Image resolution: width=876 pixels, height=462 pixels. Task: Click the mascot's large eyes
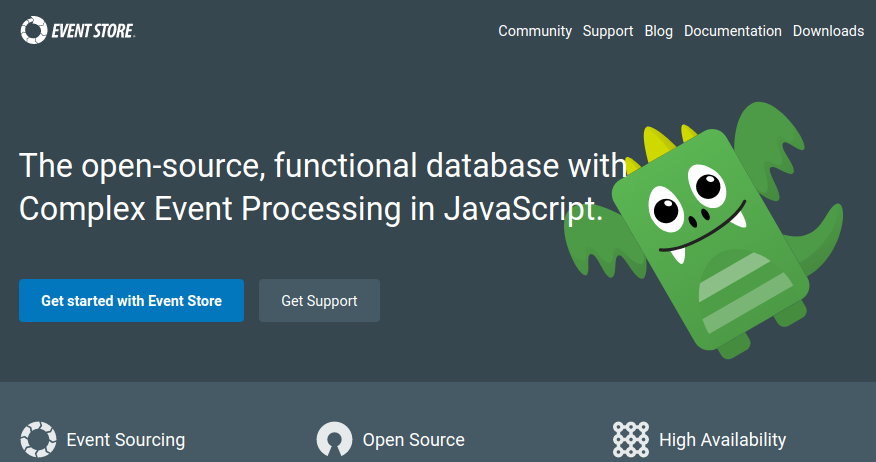[x=688, y=196]
